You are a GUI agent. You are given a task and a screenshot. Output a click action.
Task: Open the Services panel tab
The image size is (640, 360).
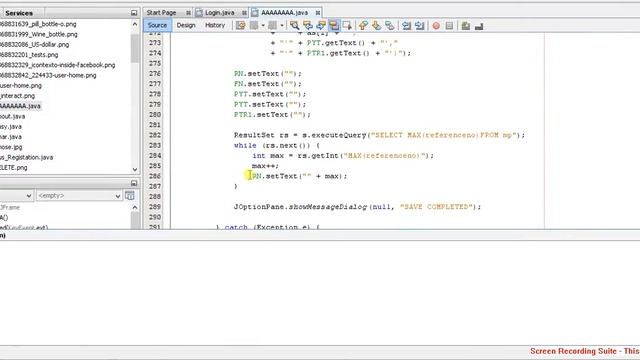pos(19,13)
